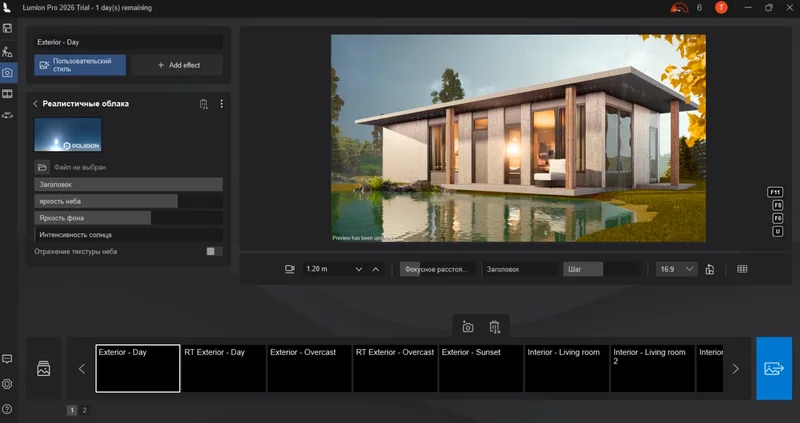Click the Add effect button
The image size is (800, 423).
click(x=177, y=65)
